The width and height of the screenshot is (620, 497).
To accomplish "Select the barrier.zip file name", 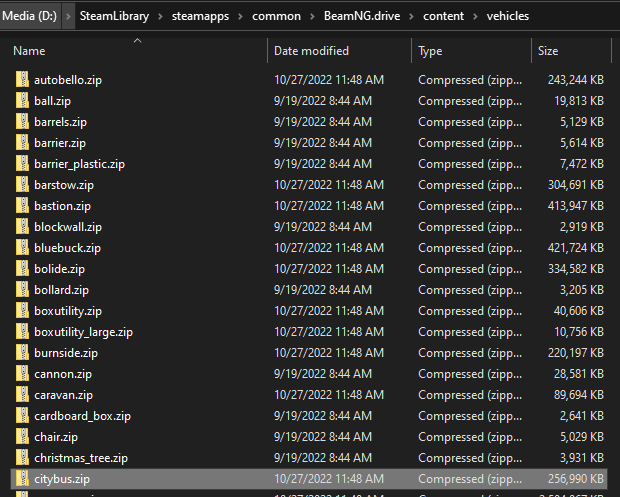I will point(60,143).
